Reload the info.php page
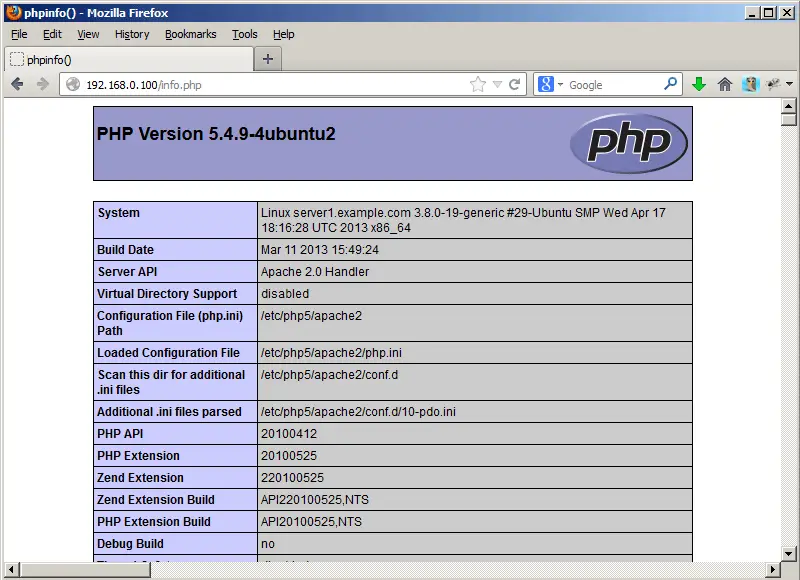The height and width of the screenshot is (580, 800). click(x=515, y=84)
